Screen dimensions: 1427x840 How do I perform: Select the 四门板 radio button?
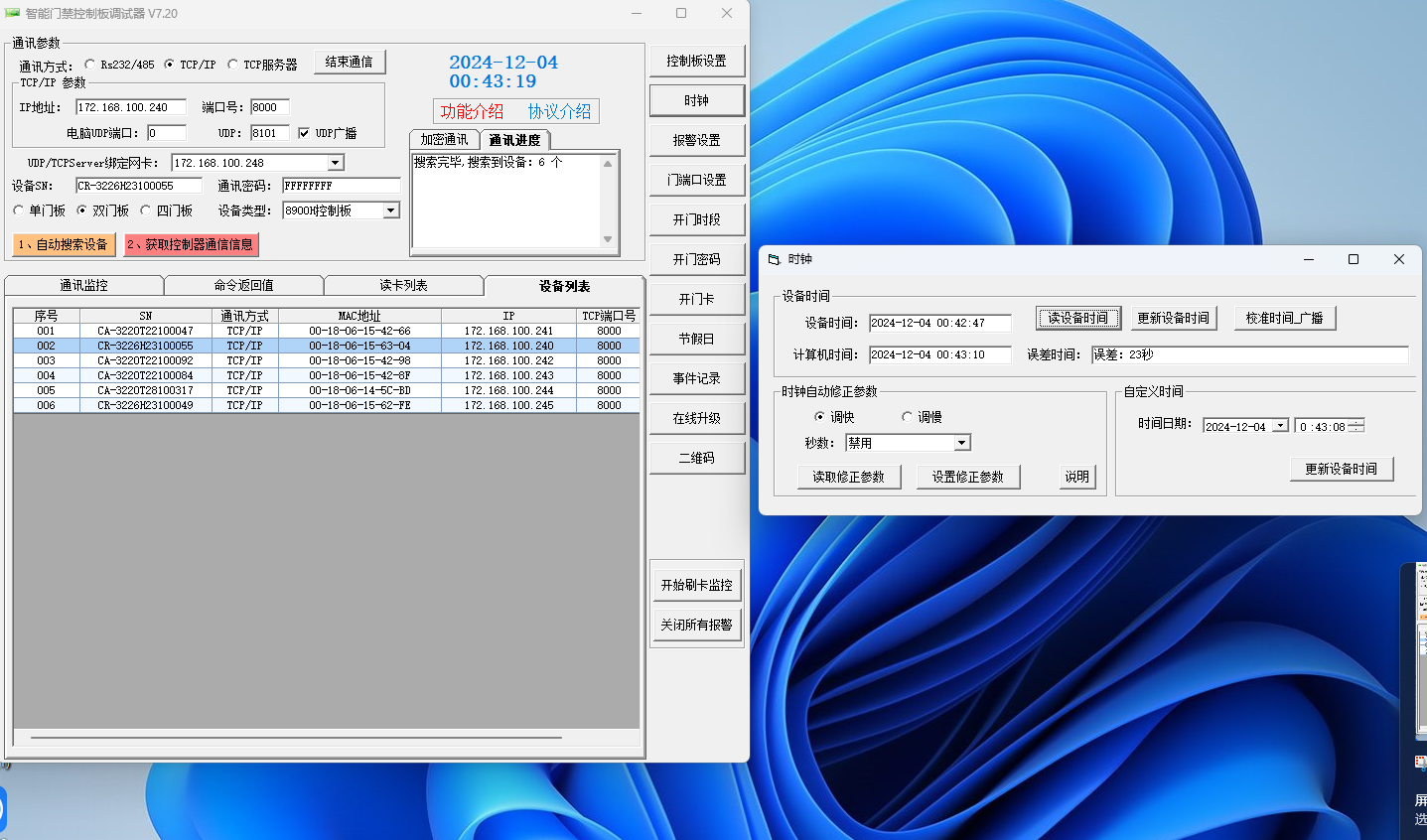point(146,210)
